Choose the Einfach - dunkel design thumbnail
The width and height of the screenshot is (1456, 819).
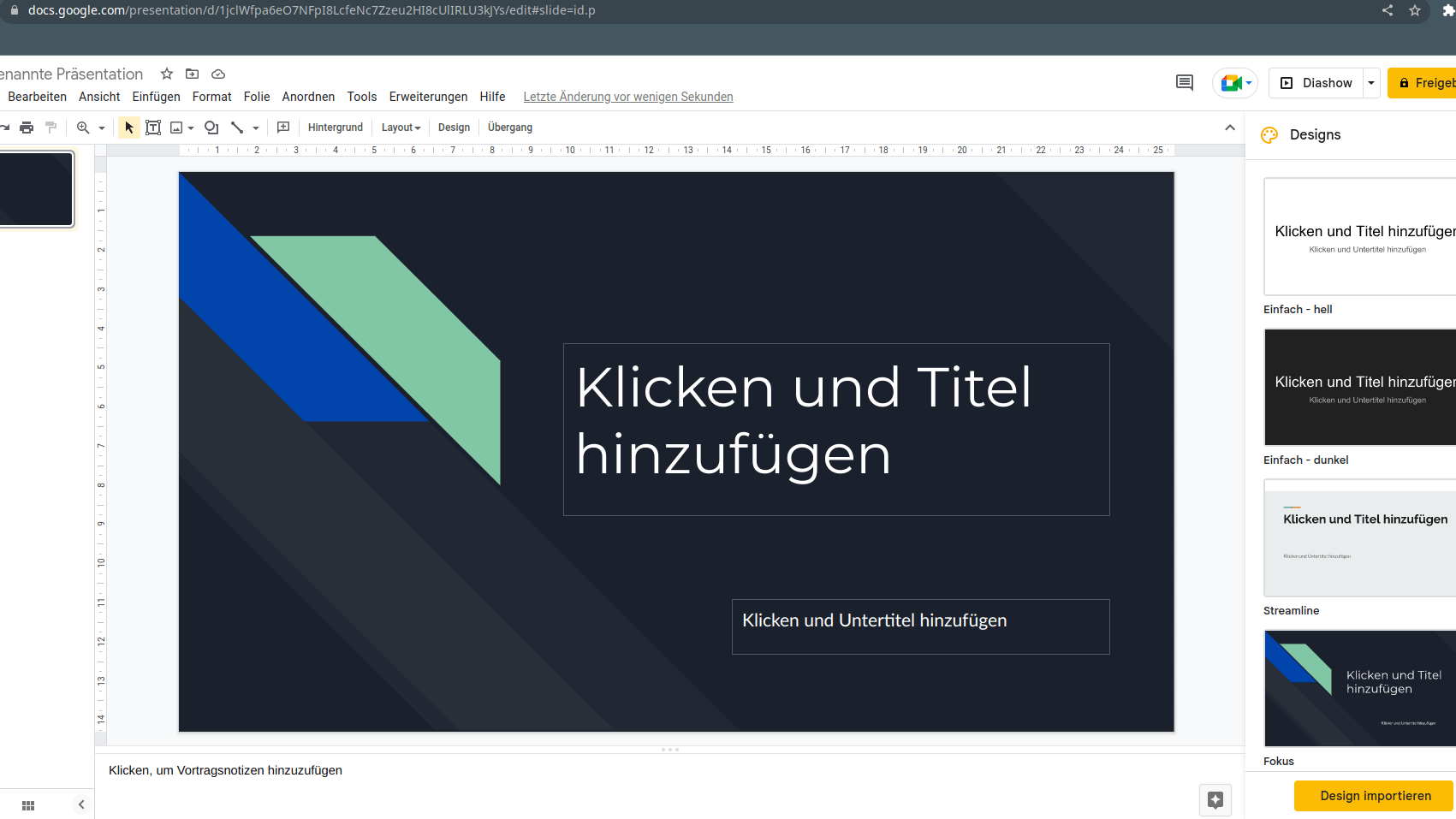point(1359,388)
